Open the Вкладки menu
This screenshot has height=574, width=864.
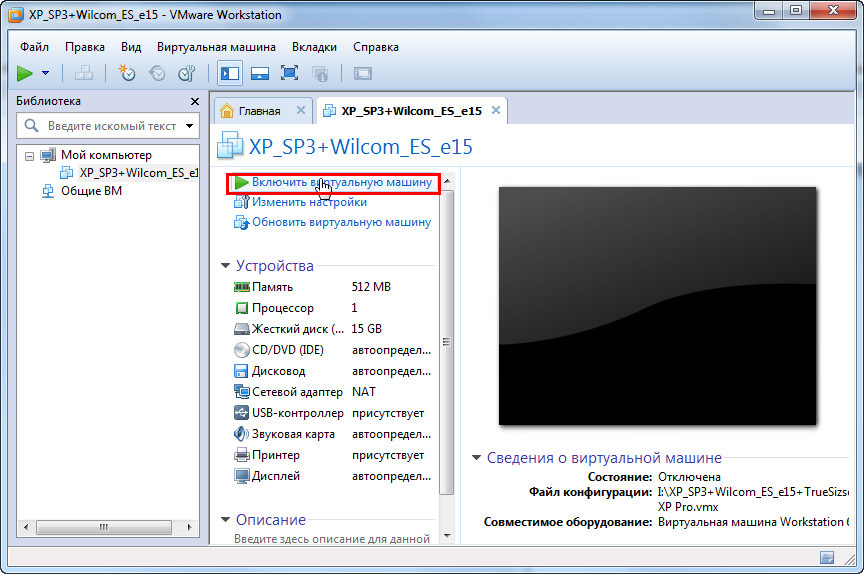[x=314, y=47]
